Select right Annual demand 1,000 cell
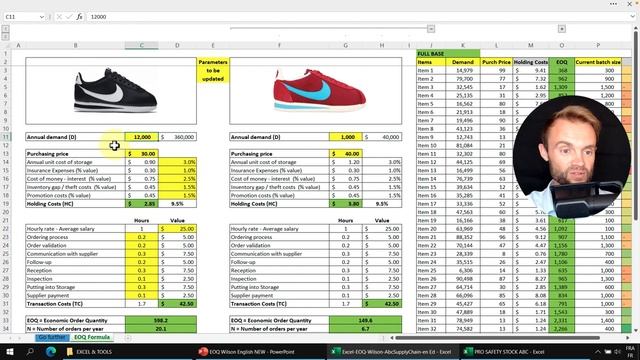Screen dimensions: 640x360 point(346,137)
